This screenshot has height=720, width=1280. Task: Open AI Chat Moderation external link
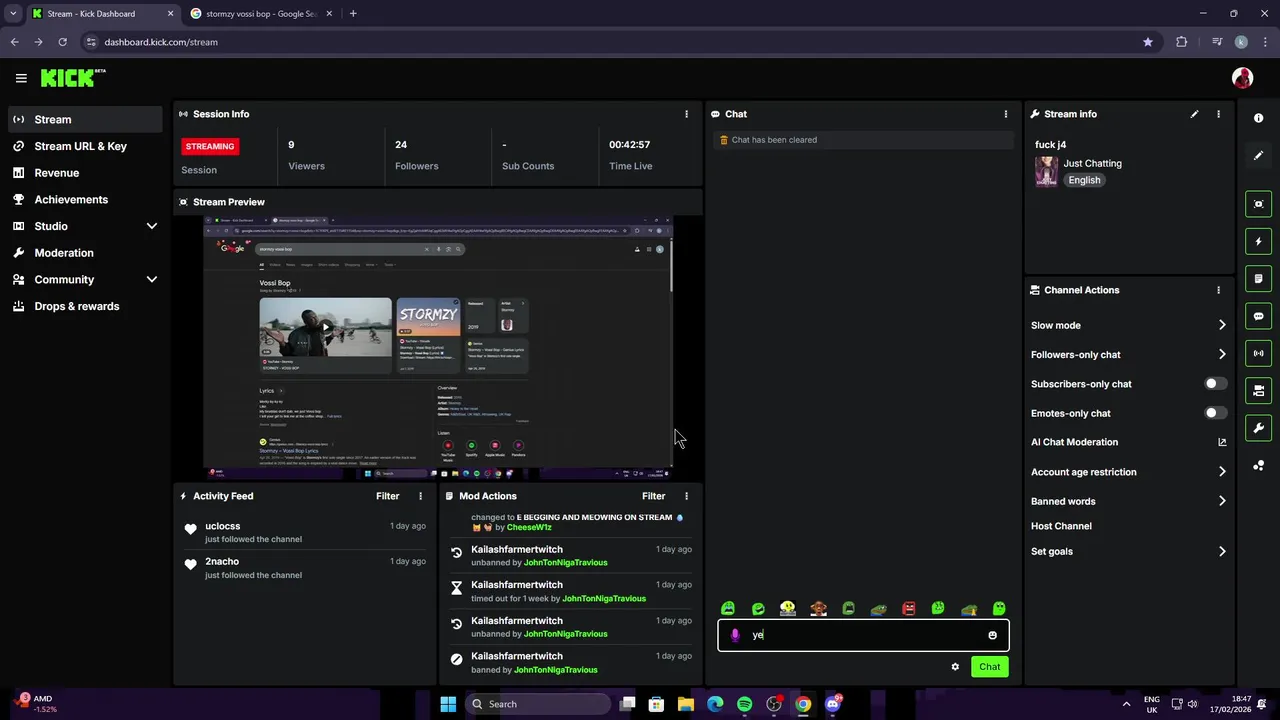pyautogui.click(x=1222, y=442)
